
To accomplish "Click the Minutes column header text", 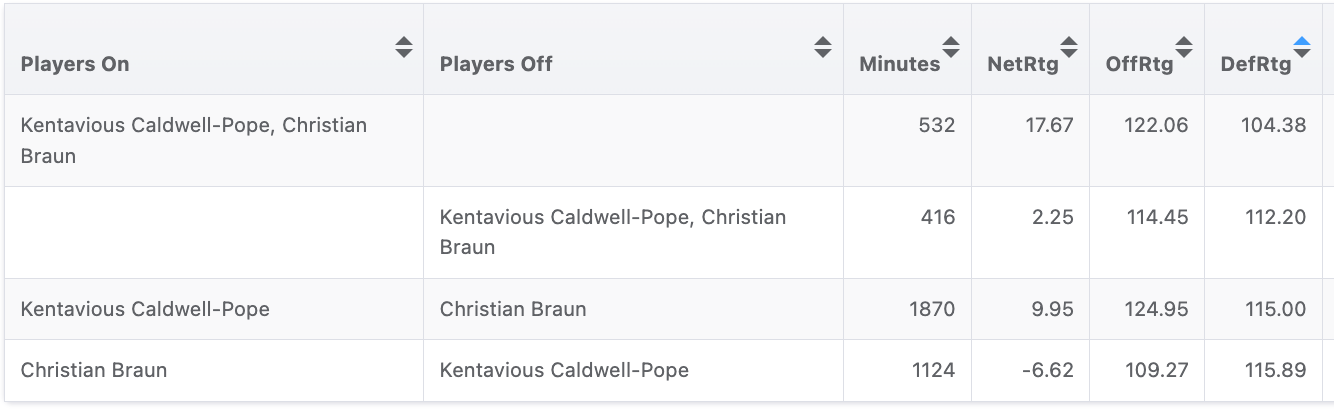I will click(x=900, y=64).
